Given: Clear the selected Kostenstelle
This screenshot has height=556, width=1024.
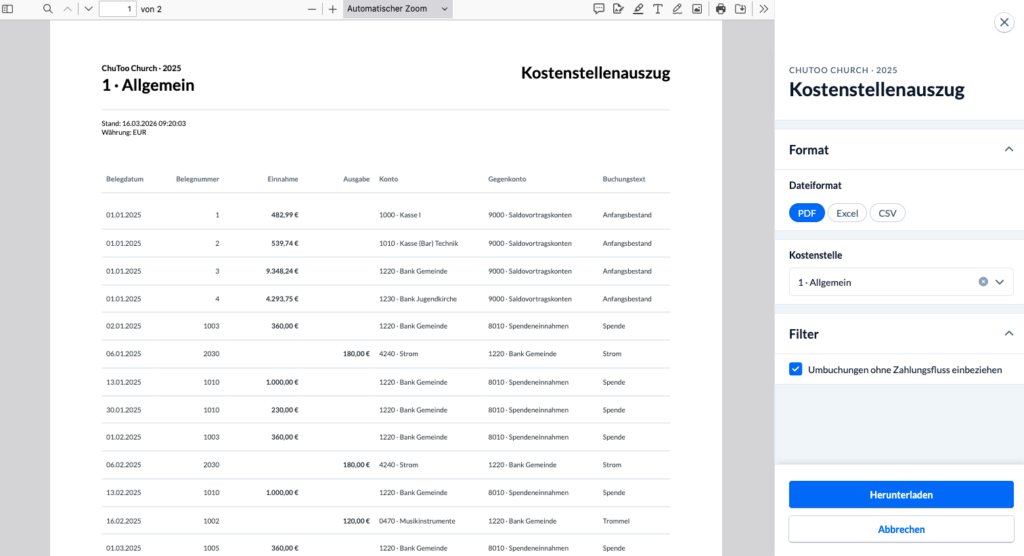Looking at the screenshot, I should click(x=983, y=282).
